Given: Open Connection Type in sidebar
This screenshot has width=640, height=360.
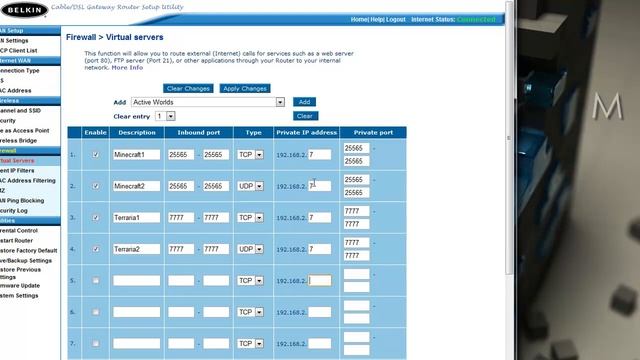Looking at the screenshot, I should coord(20,71).
